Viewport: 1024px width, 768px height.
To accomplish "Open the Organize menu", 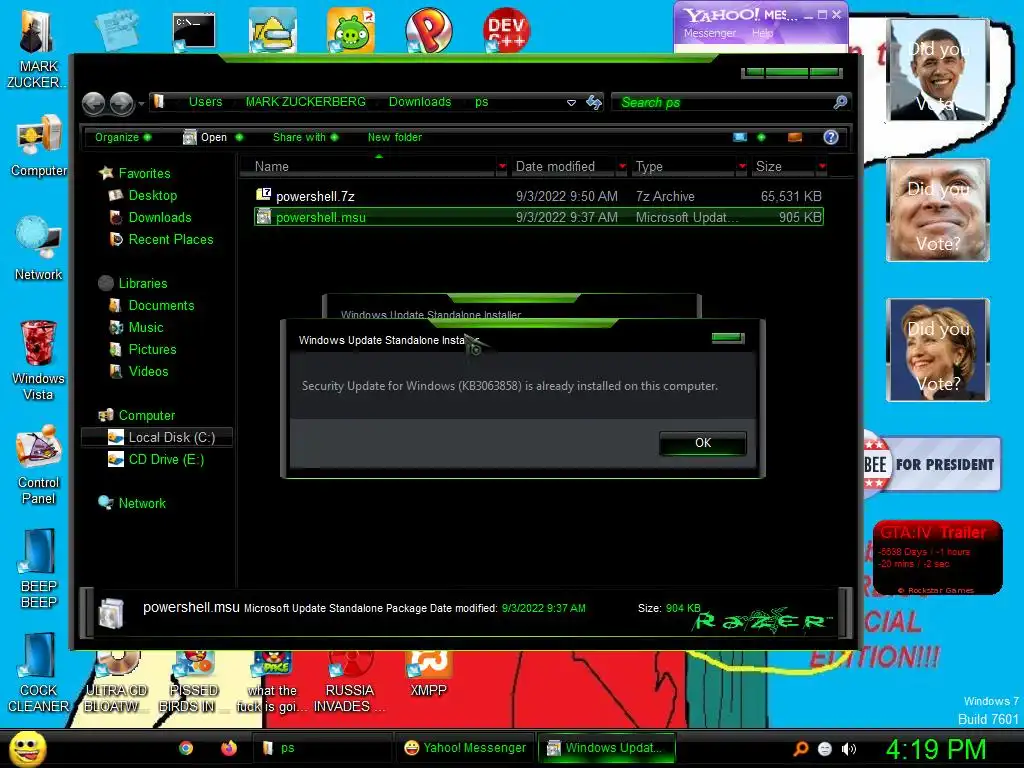I will click(122, 137).
